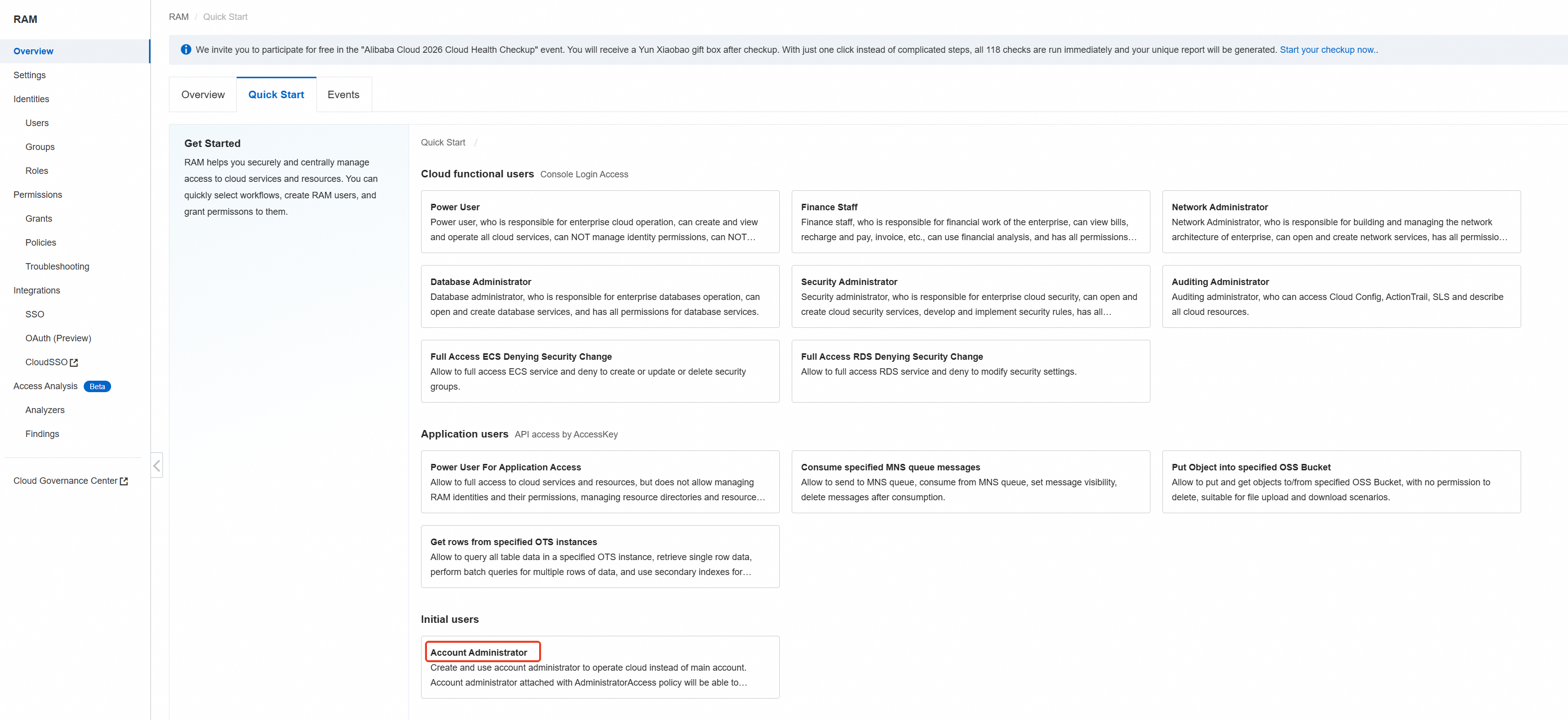Click the 'Application users' heading
The image size is (1568, 720).
tap(464, 434)
